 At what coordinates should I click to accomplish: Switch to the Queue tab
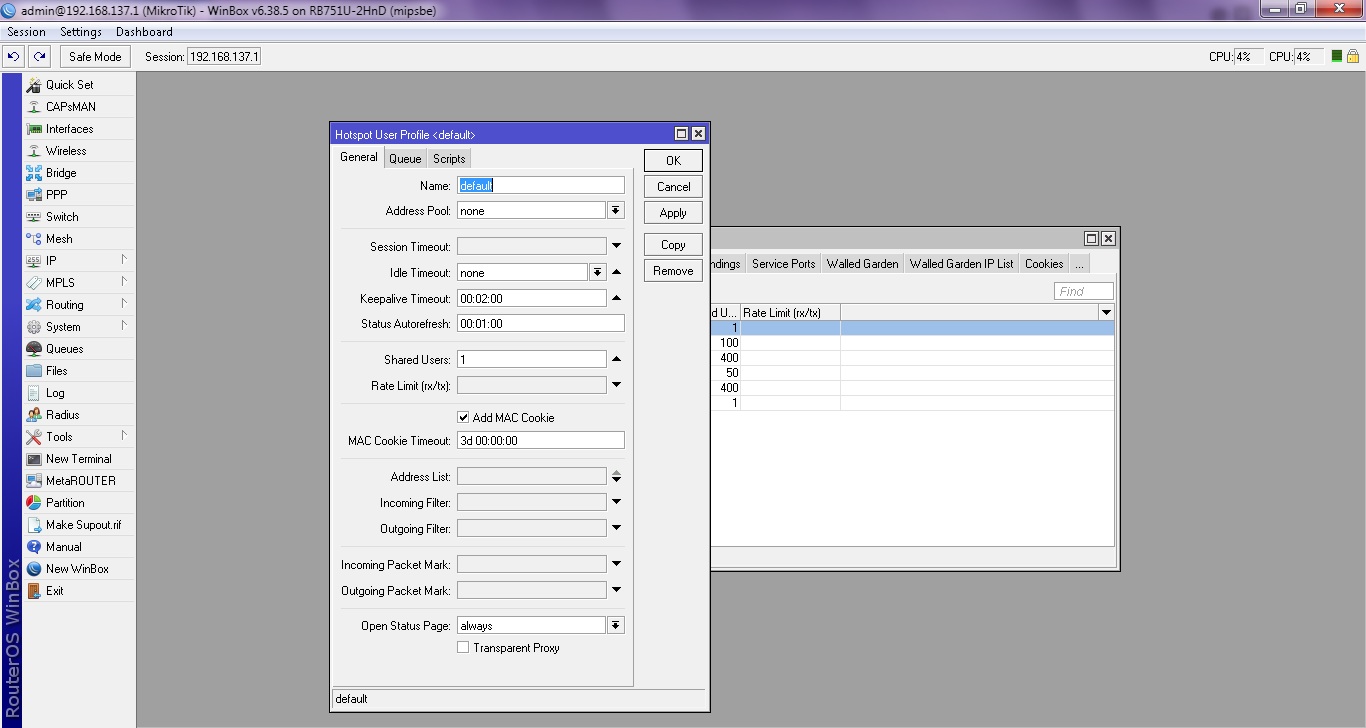pos(405,158)
